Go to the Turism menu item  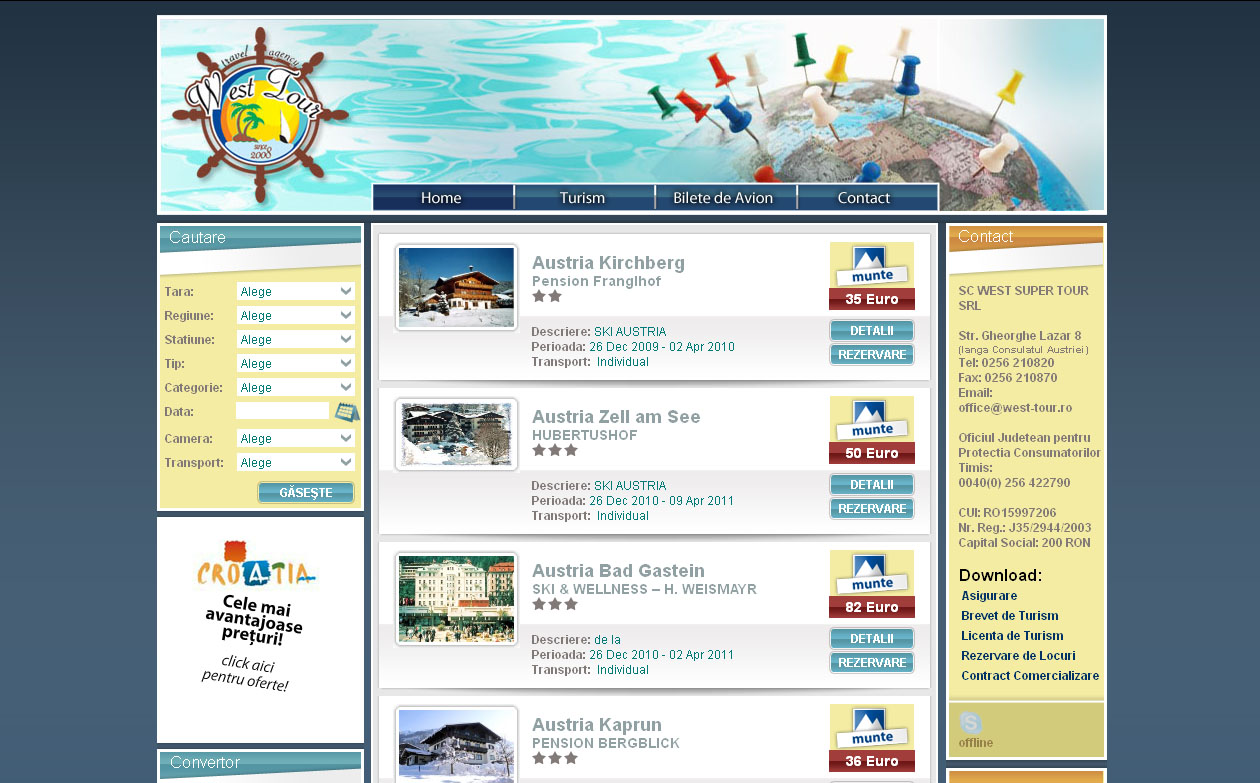(583, 198)
